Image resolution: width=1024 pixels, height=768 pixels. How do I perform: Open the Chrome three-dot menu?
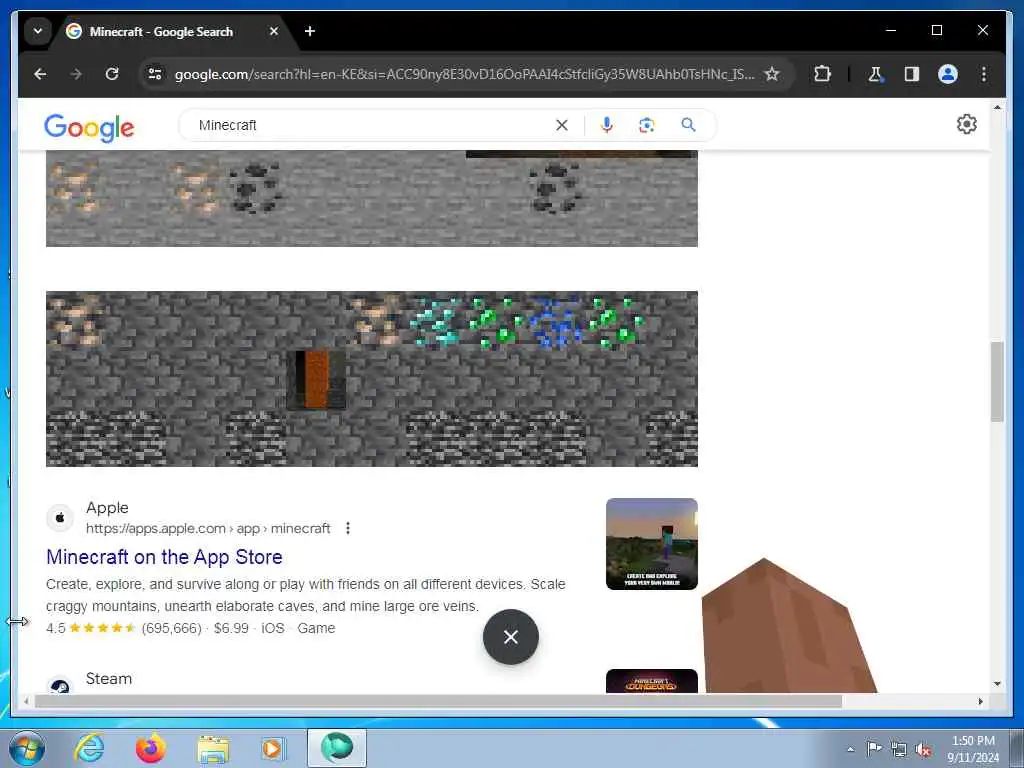[x=984, y=74]
